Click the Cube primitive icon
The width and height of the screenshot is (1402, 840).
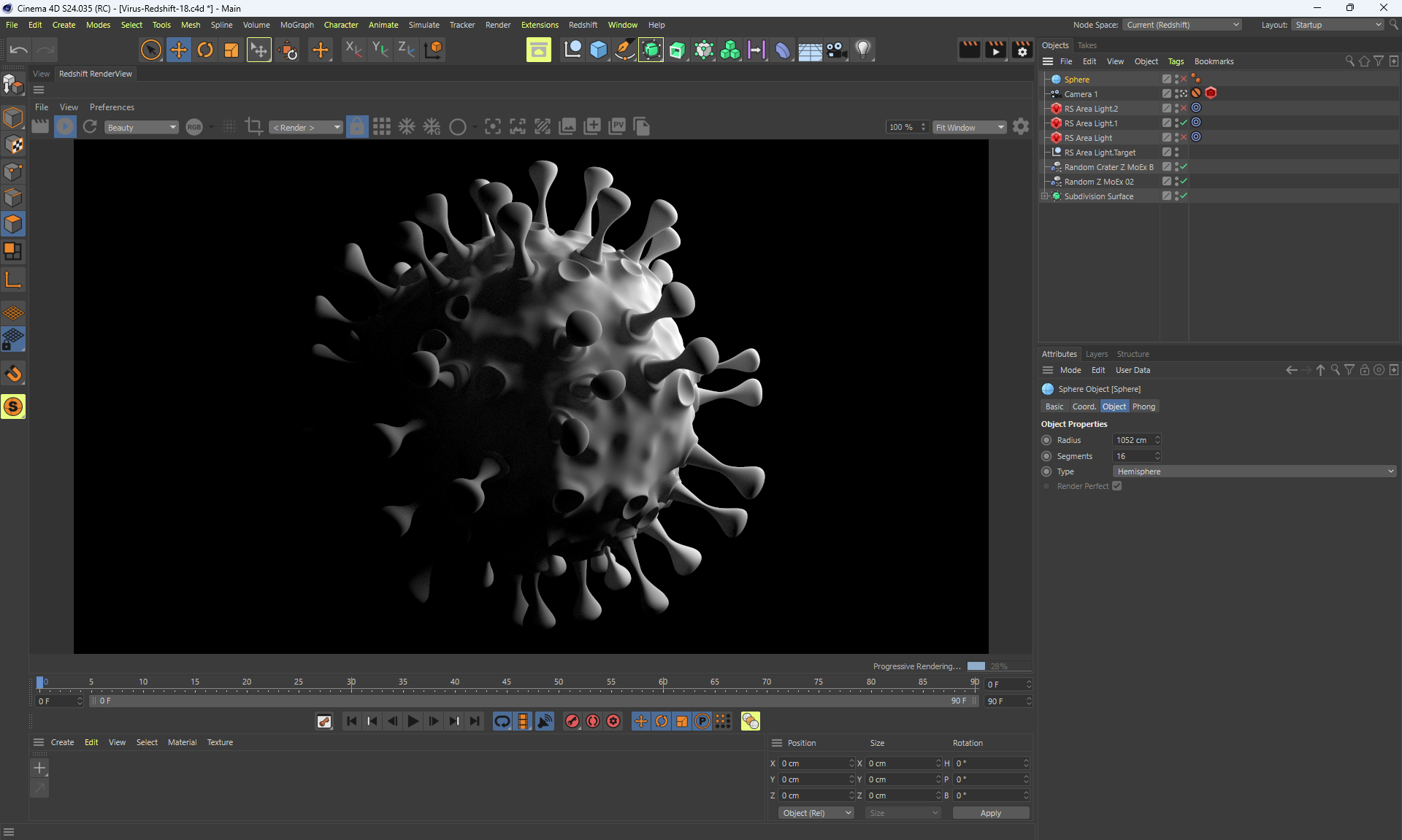(599, 50)
